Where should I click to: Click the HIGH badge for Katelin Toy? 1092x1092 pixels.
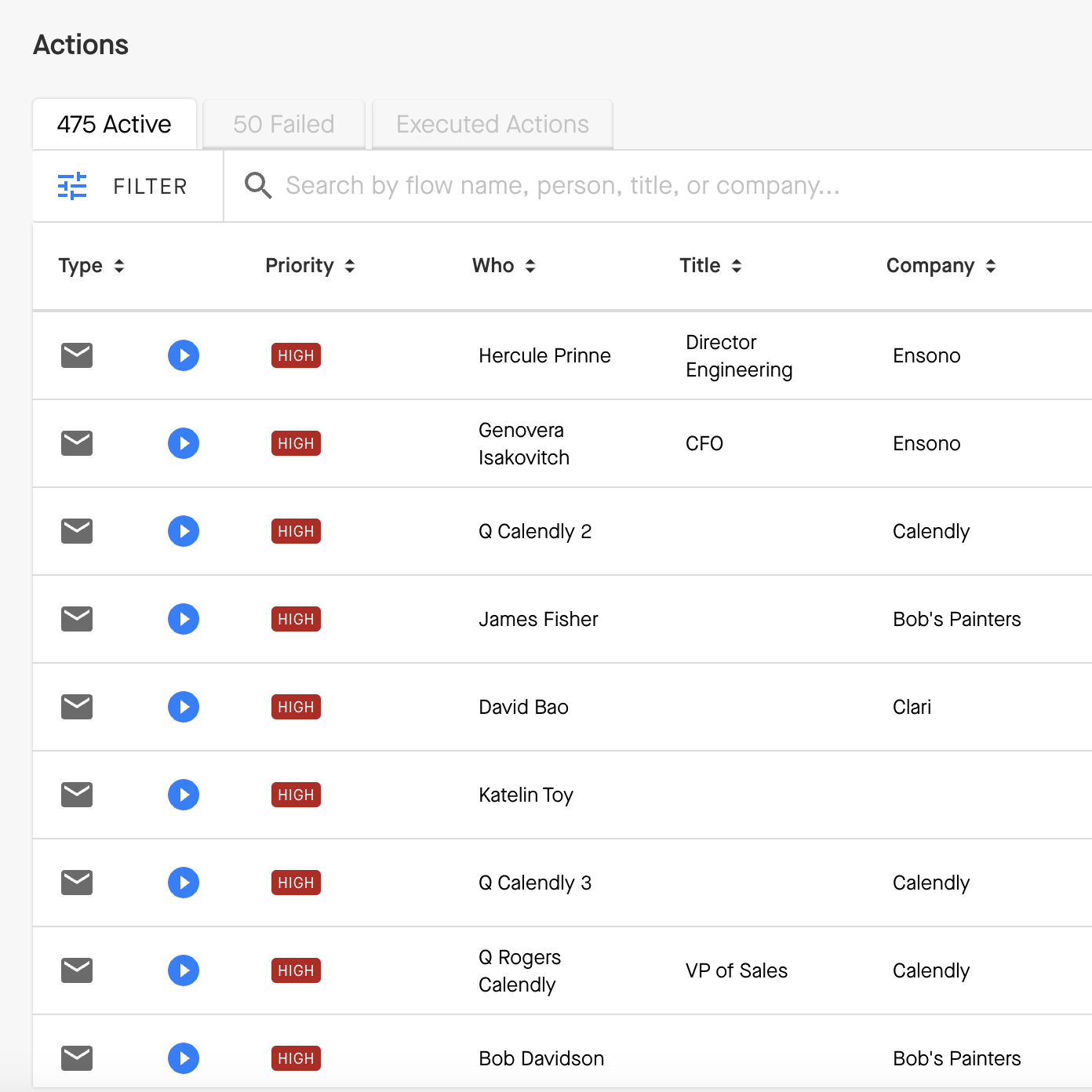[296, 795]
